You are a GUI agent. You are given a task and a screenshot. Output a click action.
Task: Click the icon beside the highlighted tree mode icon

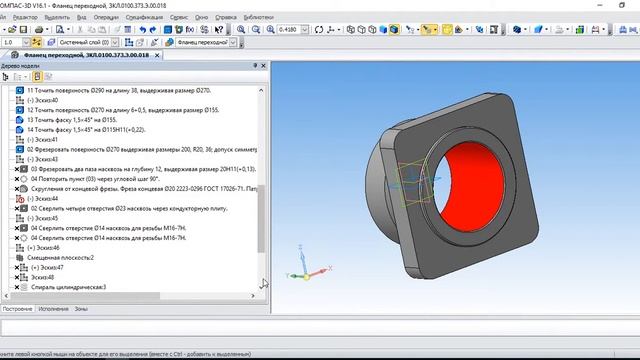click(x=48, y=76)
